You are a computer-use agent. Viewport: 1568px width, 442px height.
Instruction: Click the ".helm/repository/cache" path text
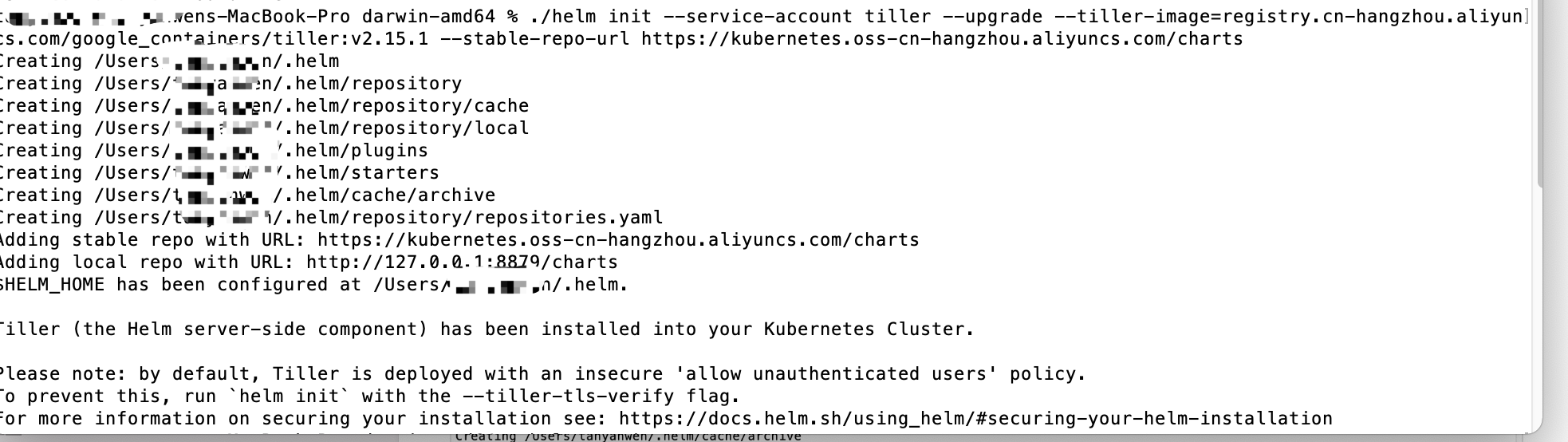coord(412,106)
